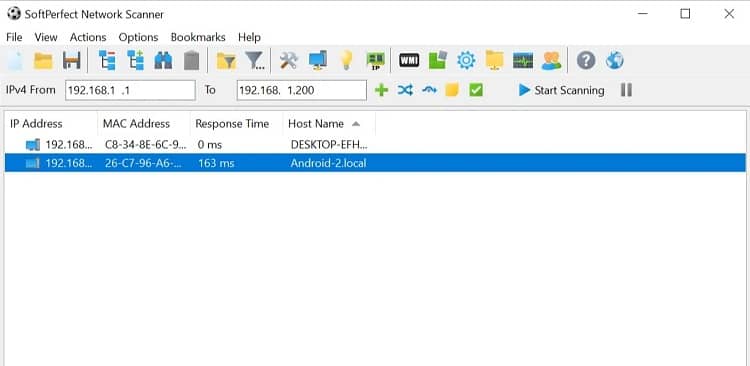Click the users accounts icon in toolbar
This screenshot has width=750, height=366.
551,61
